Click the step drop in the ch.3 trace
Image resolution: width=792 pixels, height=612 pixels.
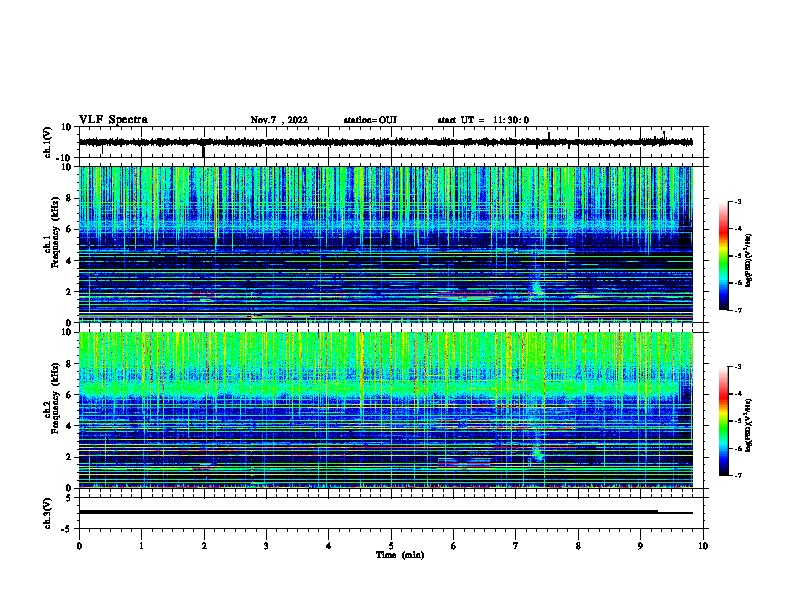pos(658,512)
